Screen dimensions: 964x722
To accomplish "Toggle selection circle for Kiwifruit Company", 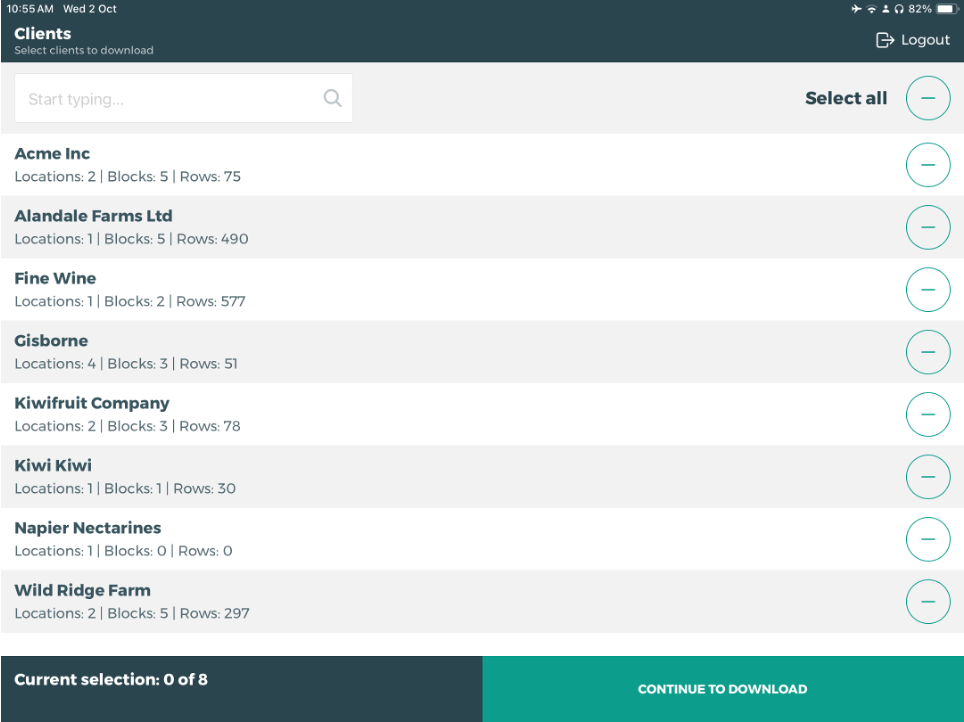I will coord(927,414).
